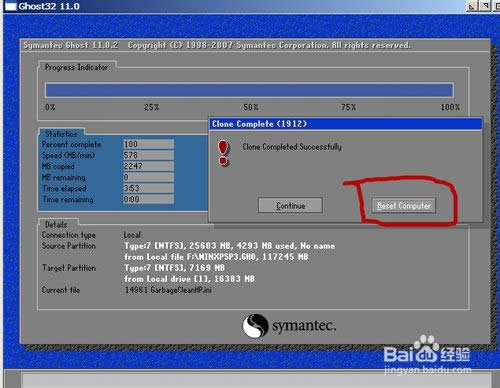This screenshot has height=388, width=500.
Task: Select the Percent complete value field
Action: (x=148, y=144)
